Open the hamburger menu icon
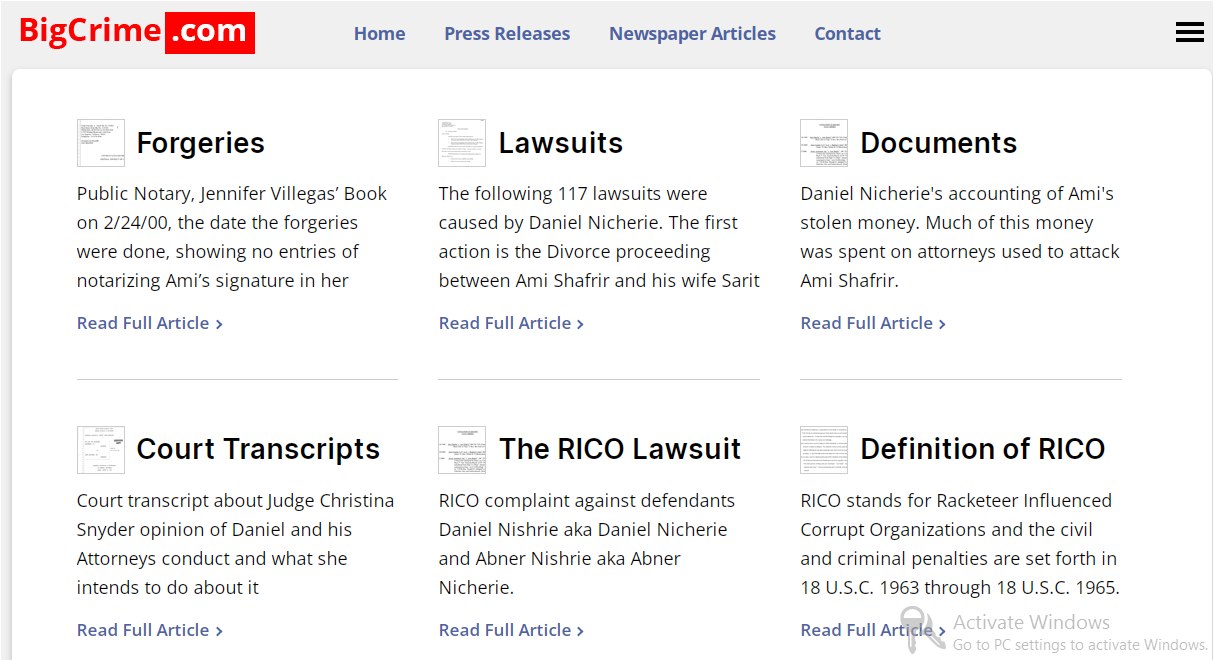1214x661 pixels. [x=1189, y=33]
